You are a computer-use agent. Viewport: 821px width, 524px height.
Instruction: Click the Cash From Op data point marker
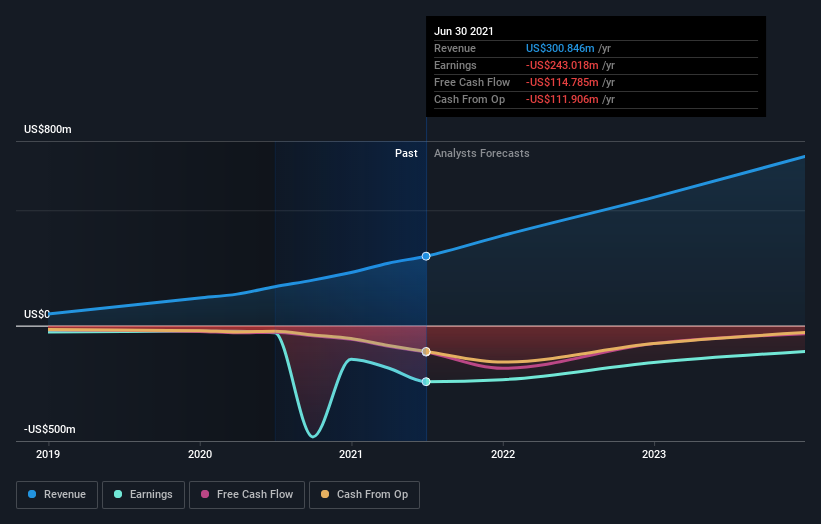(x=426, y=352)
